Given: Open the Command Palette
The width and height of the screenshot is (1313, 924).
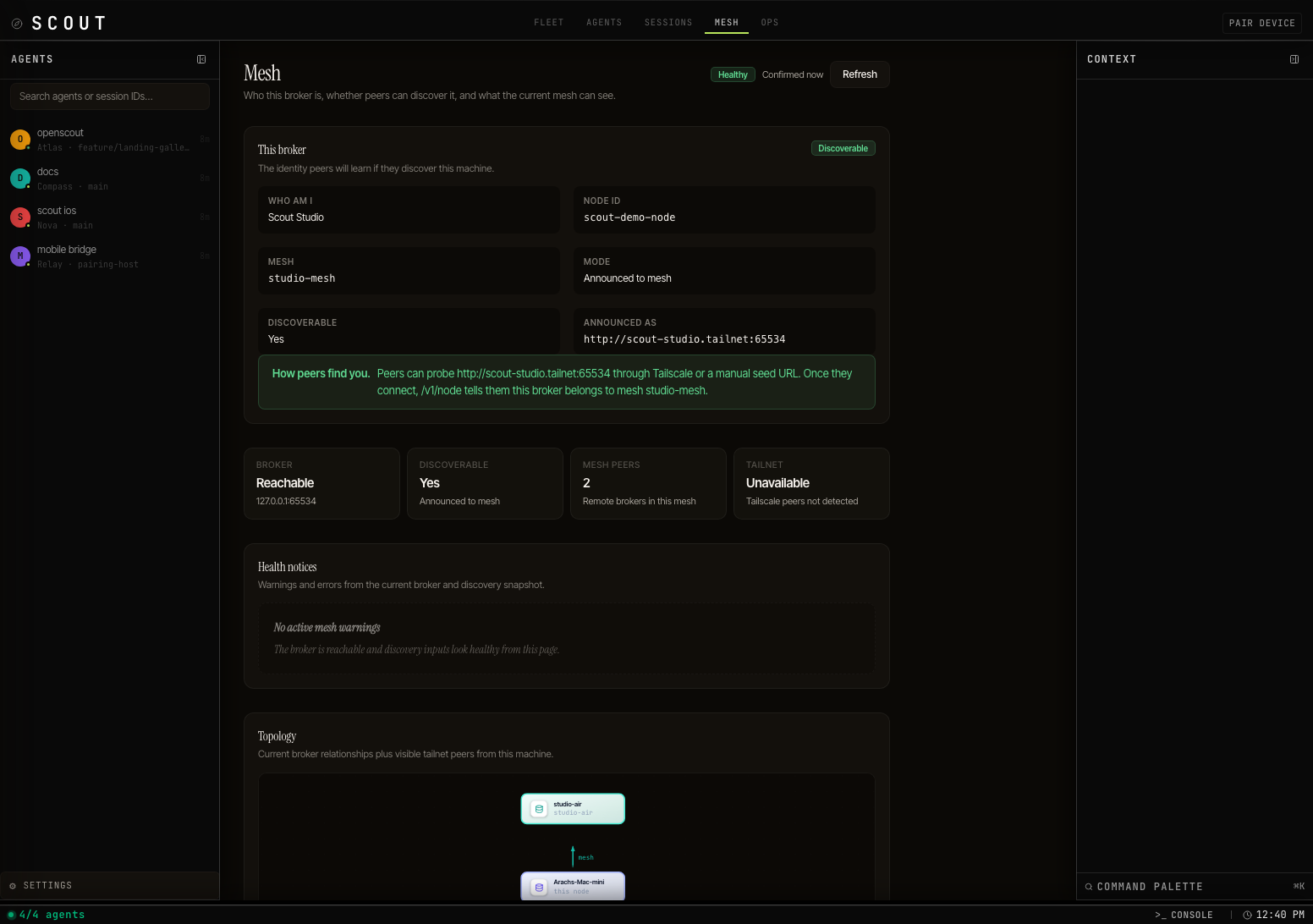Looking at the screenshot, I should point(1195,887).
